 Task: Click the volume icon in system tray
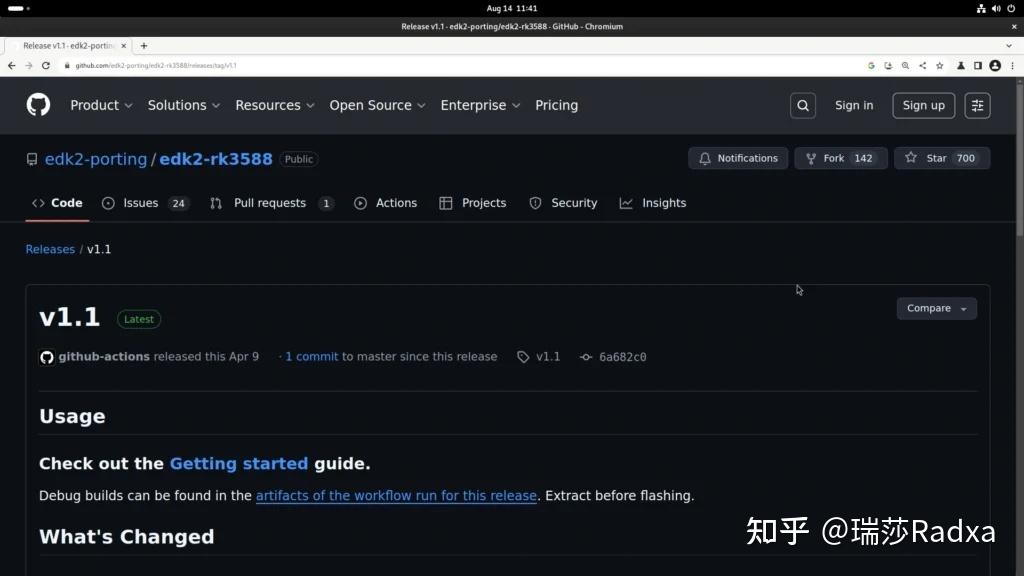pyautogui.click(x=996, y=8)
